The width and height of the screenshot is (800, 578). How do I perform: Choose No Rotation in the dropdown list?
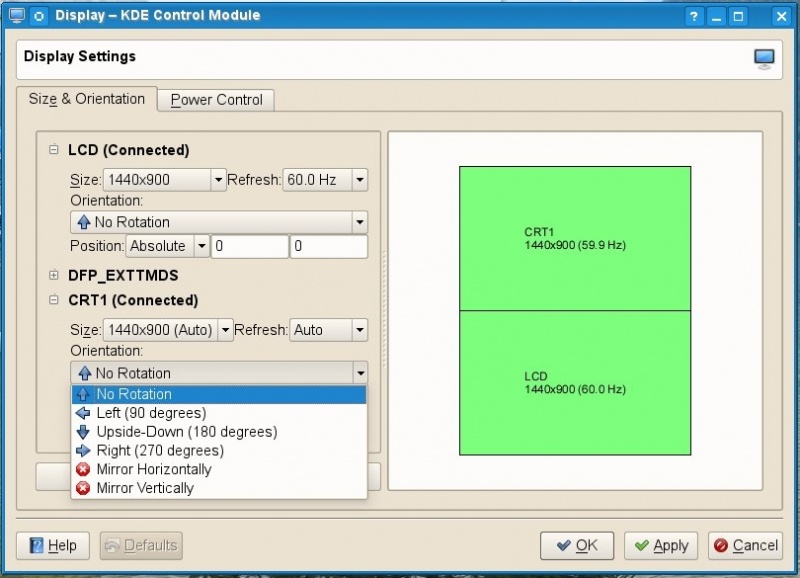(133, 394)
